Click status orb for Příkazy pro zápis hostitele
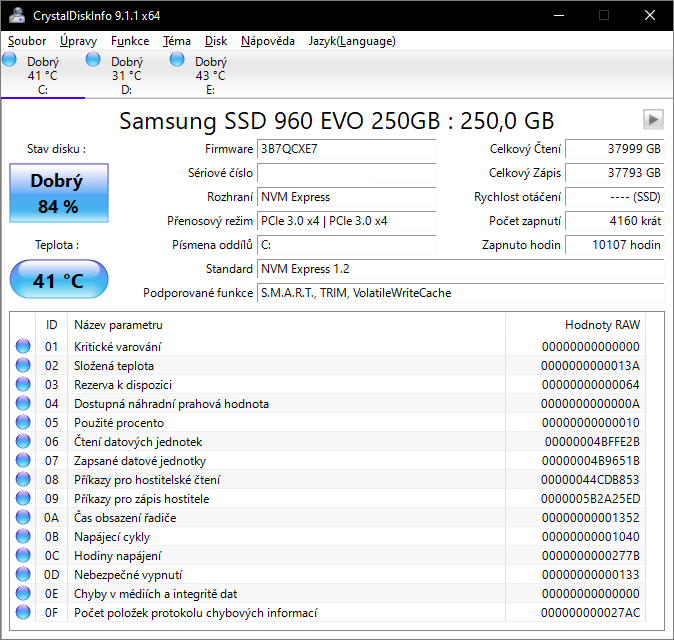This screenshot has width=674, height=640. [x=23, y=498]
